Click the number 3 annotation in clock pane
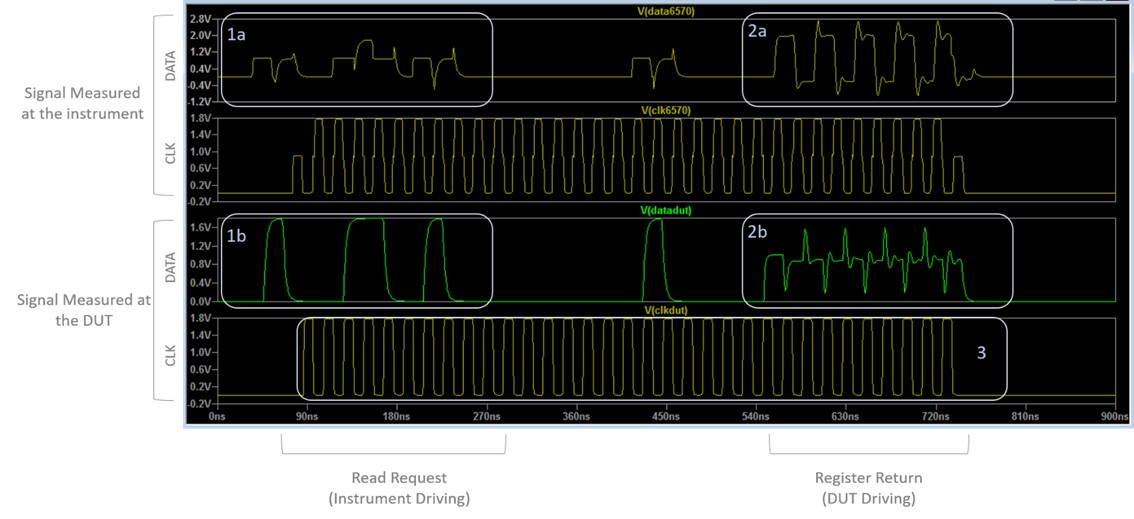 click(981, 352)
